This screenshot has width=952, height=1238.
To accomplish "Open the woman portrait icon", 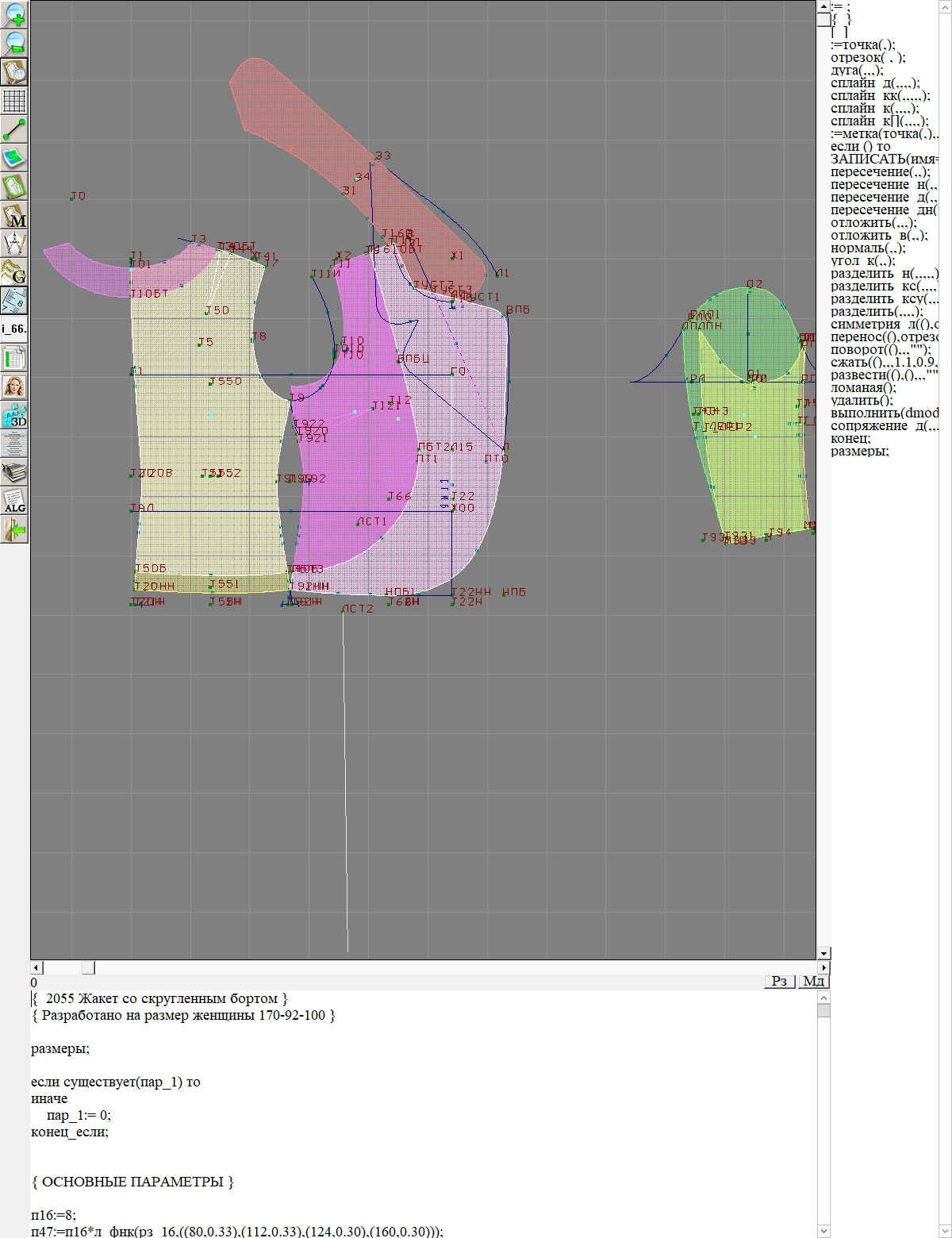I will (14, 386).
